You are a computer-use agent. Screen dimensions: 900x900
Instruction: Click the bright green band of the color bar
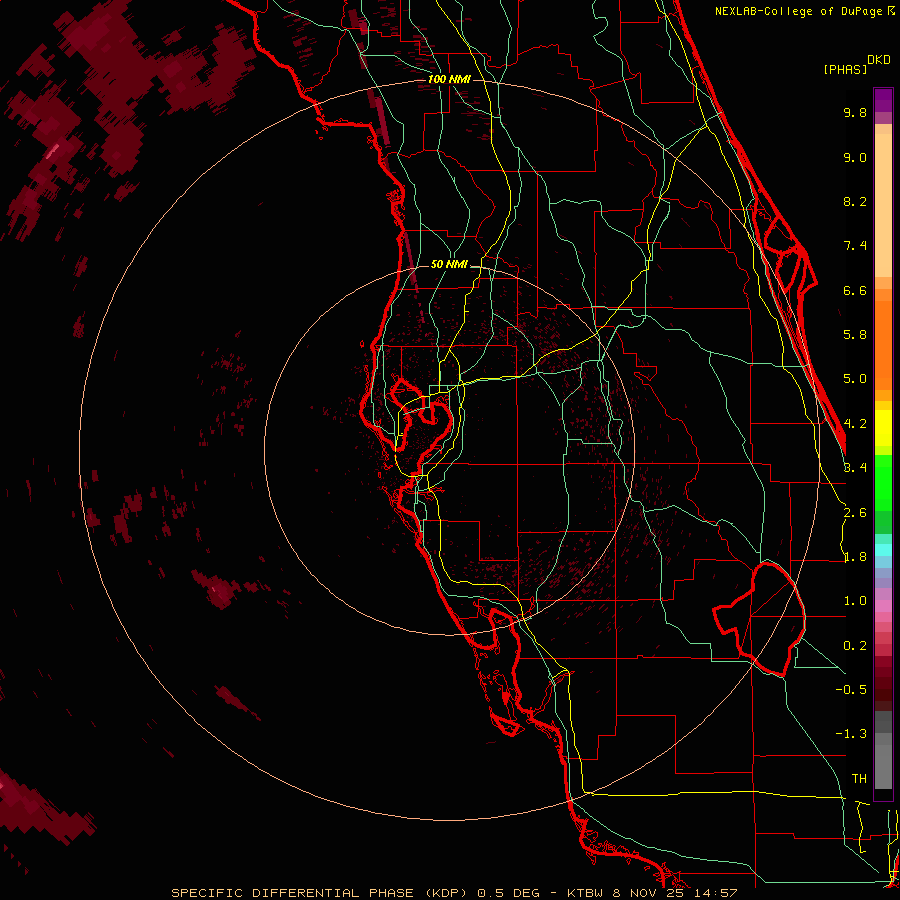(883, 483)
